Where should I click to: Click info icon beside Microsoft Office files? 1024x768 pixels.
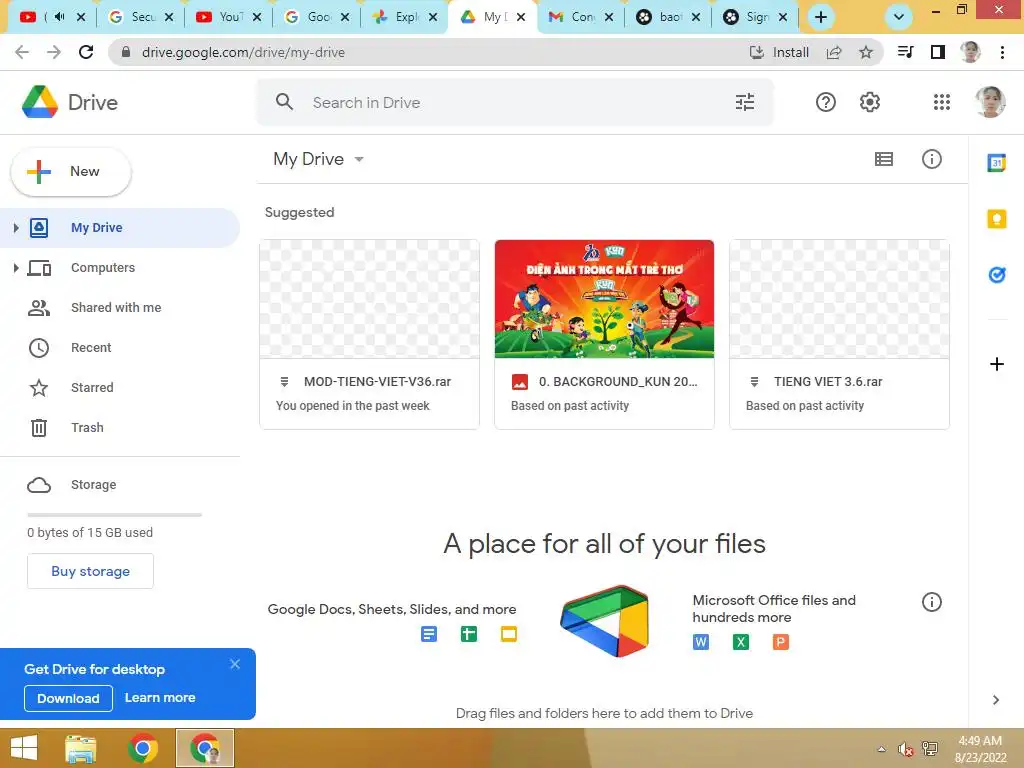coord(931,601)
